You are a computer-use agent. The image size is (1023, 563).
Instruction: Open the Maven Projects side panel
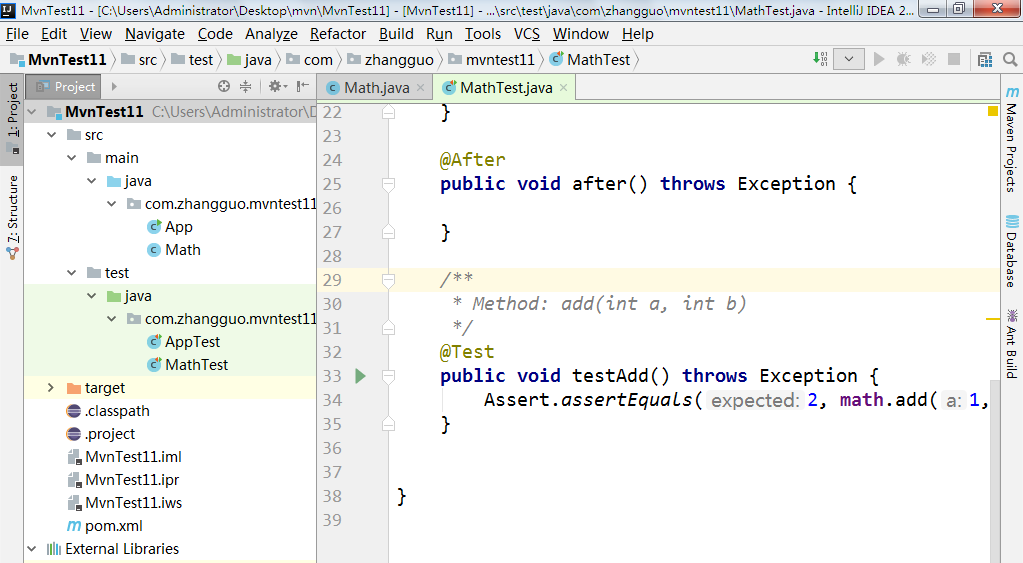pos(1011,139)
